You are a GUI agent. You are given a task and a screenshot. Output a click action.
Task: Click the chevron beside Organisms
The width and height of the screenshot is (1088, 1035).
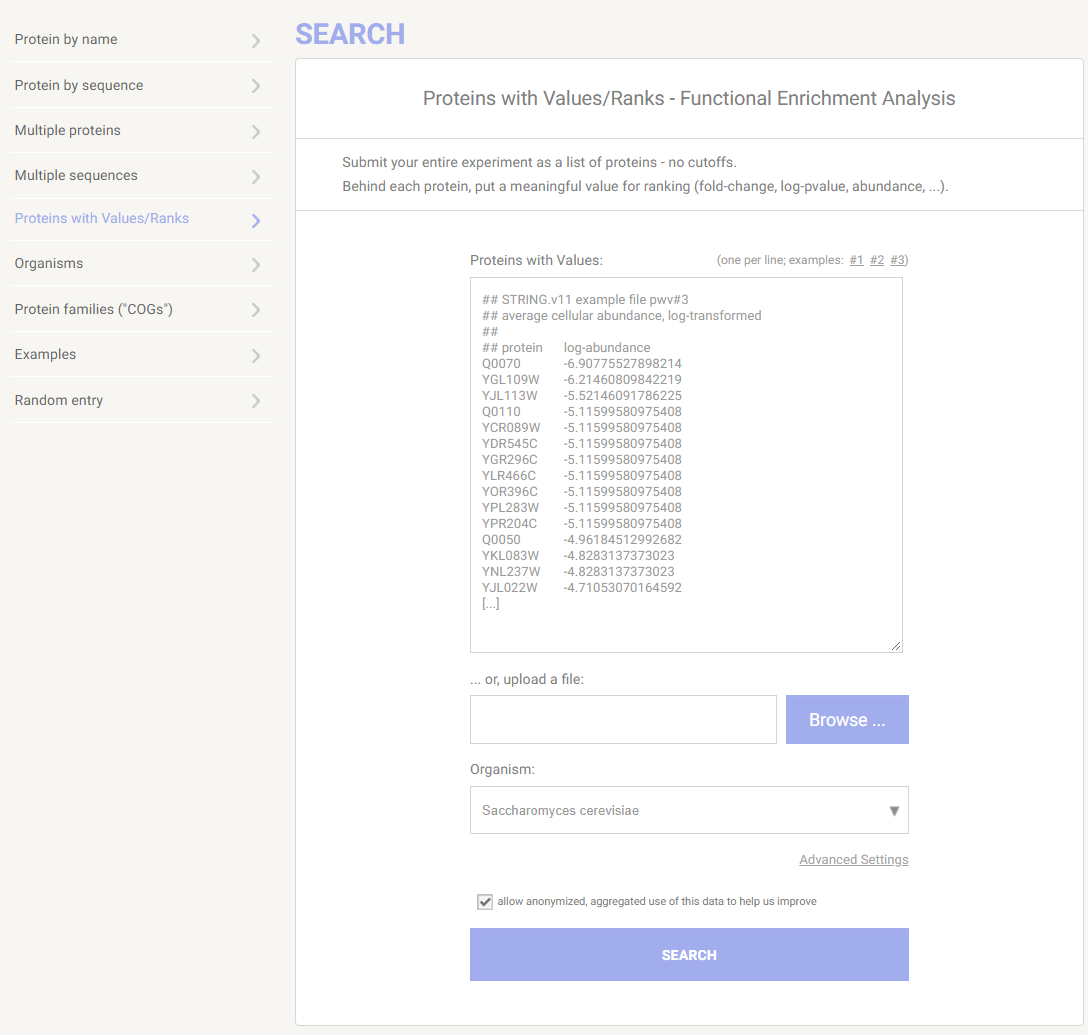point(256,264)
